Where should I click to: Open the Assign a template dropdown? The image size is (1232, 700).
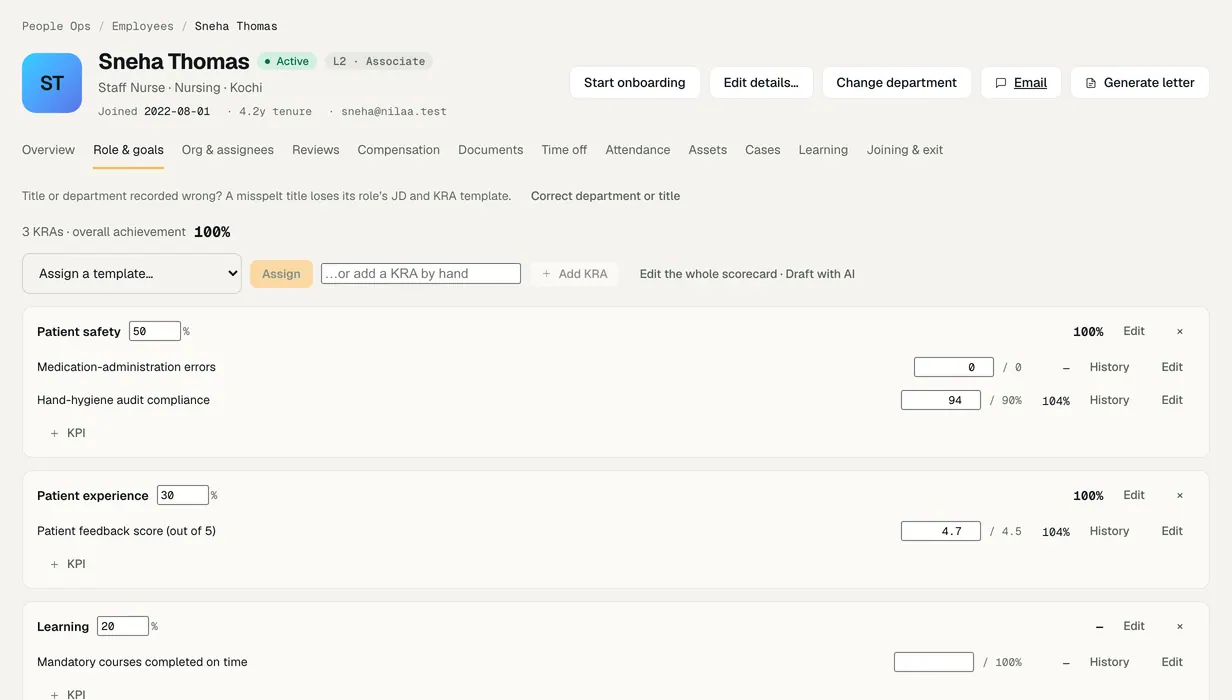click(x=132, y=273)
